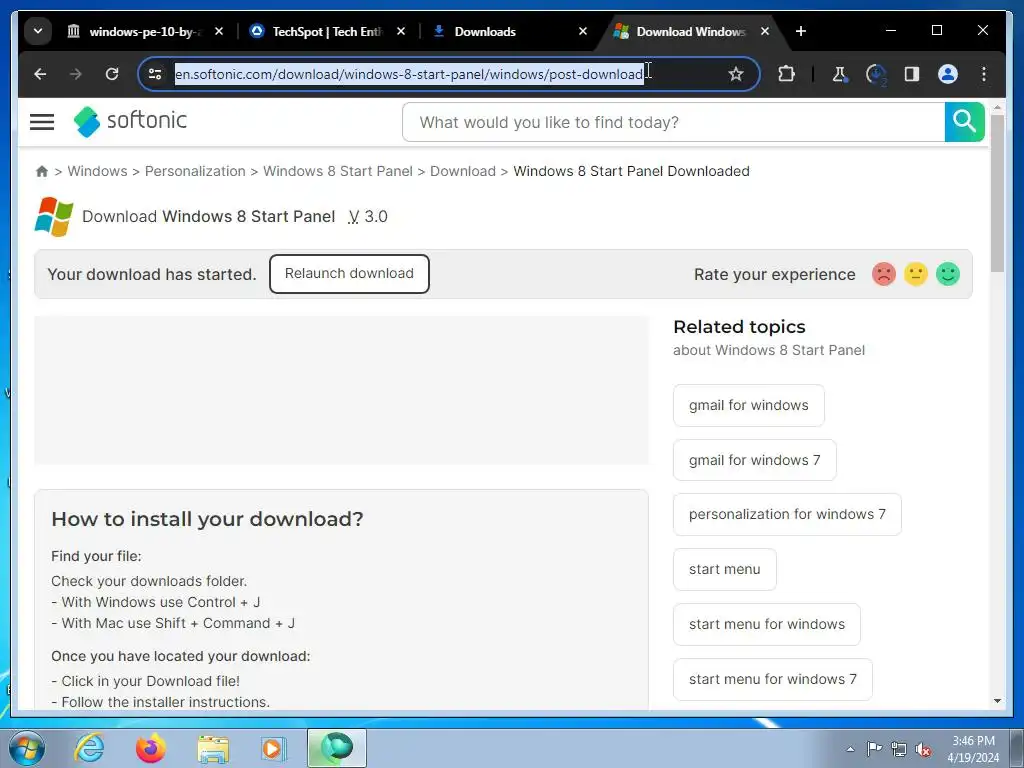Viewport: 1024px width, 768px height.
Task: Click the Windows 8 Start Panel logo
Action: (54, 216)
